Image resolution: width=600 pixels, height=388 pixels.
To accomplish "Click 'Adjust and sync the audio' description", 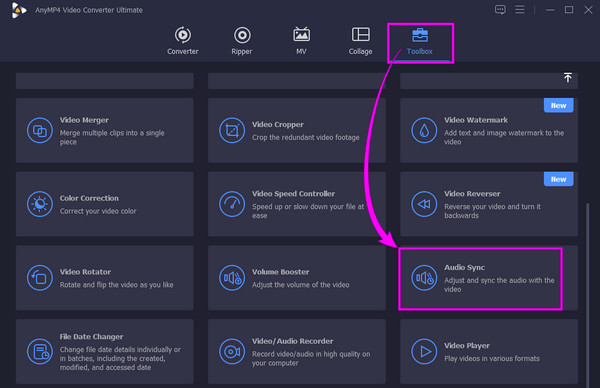I will click(499, 285).
